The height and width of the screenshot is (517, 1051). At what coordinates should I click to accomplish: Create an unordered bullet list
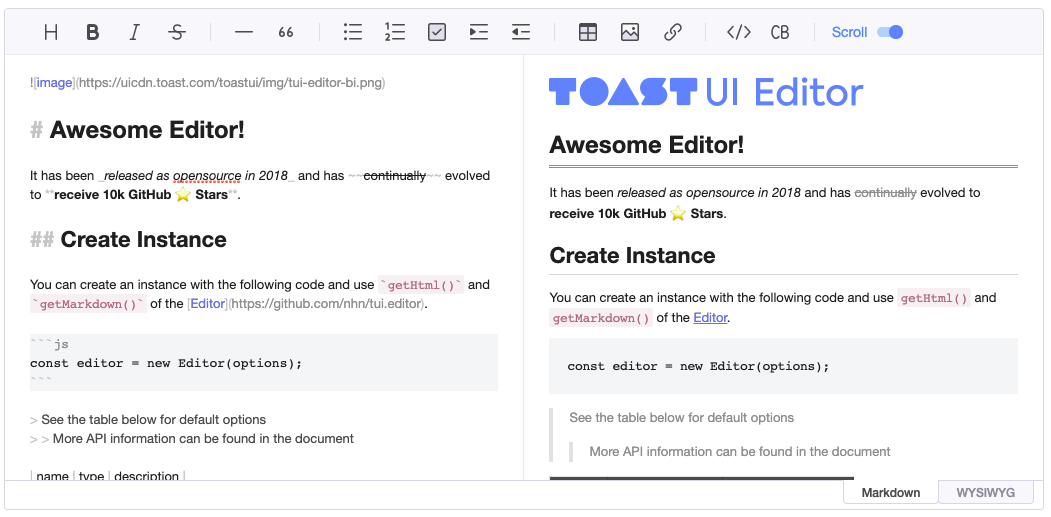pos(353,32)
